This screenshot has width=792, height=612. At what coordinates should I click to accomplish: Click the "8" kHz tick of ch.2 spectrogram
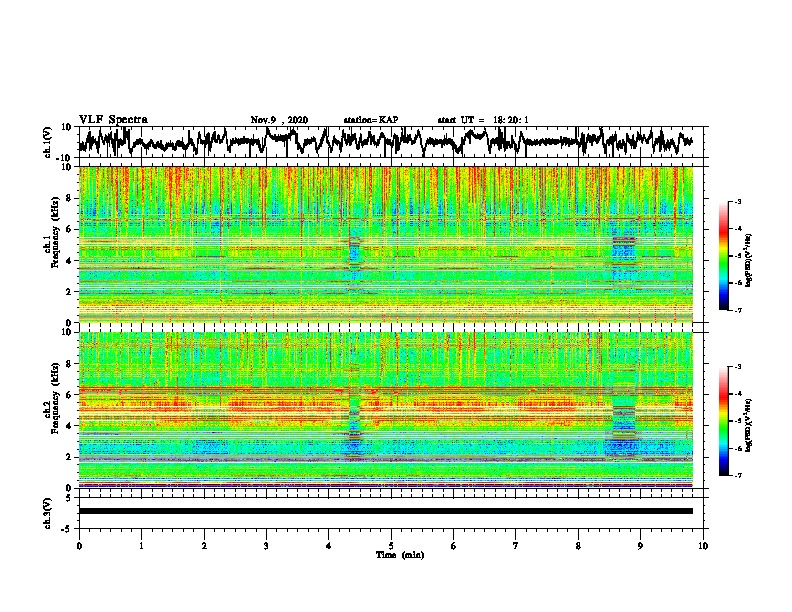[x=69, y=364]
